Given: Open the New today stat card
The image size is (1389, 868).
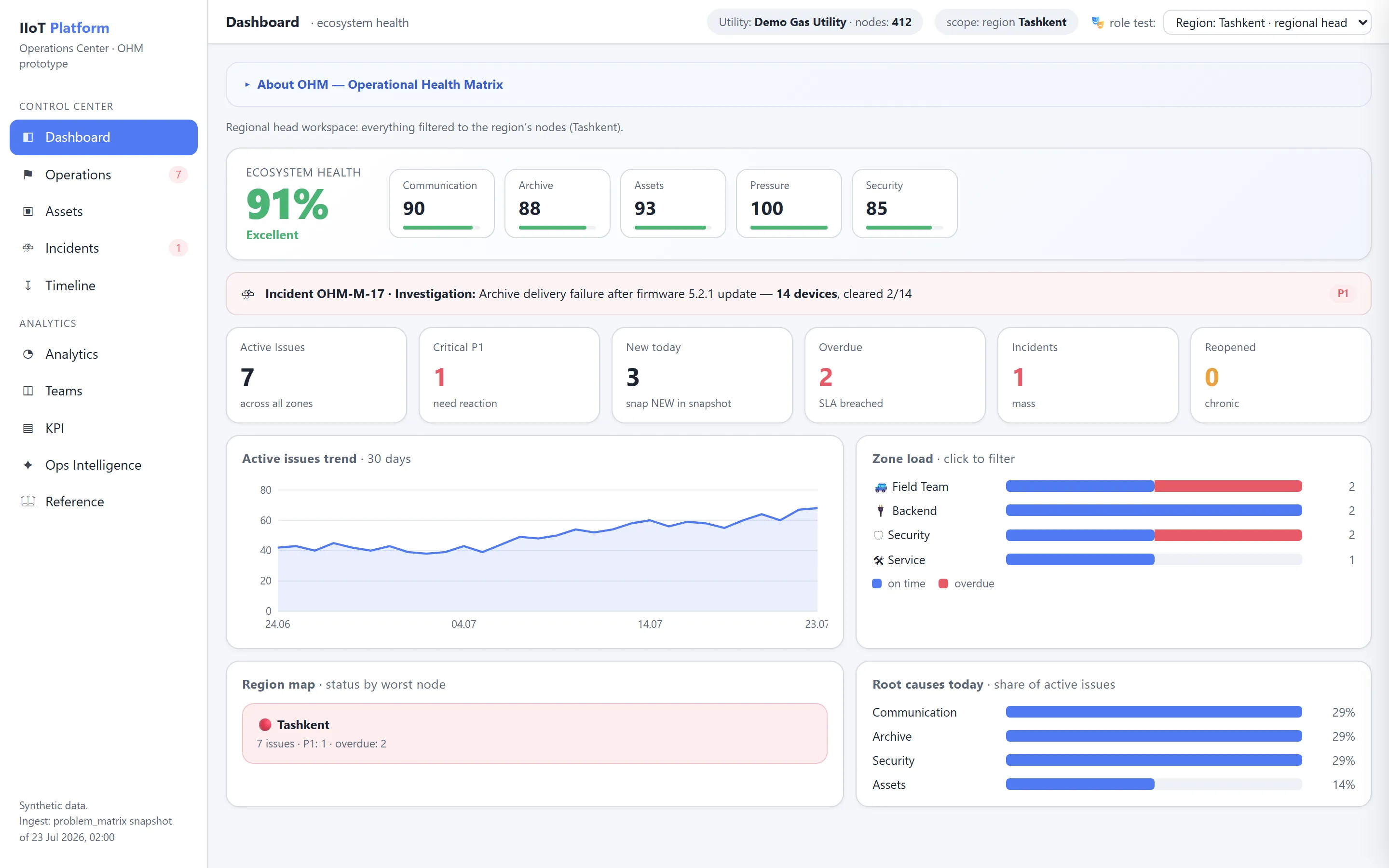Looking at the screenshot, I should pos(702,376).
